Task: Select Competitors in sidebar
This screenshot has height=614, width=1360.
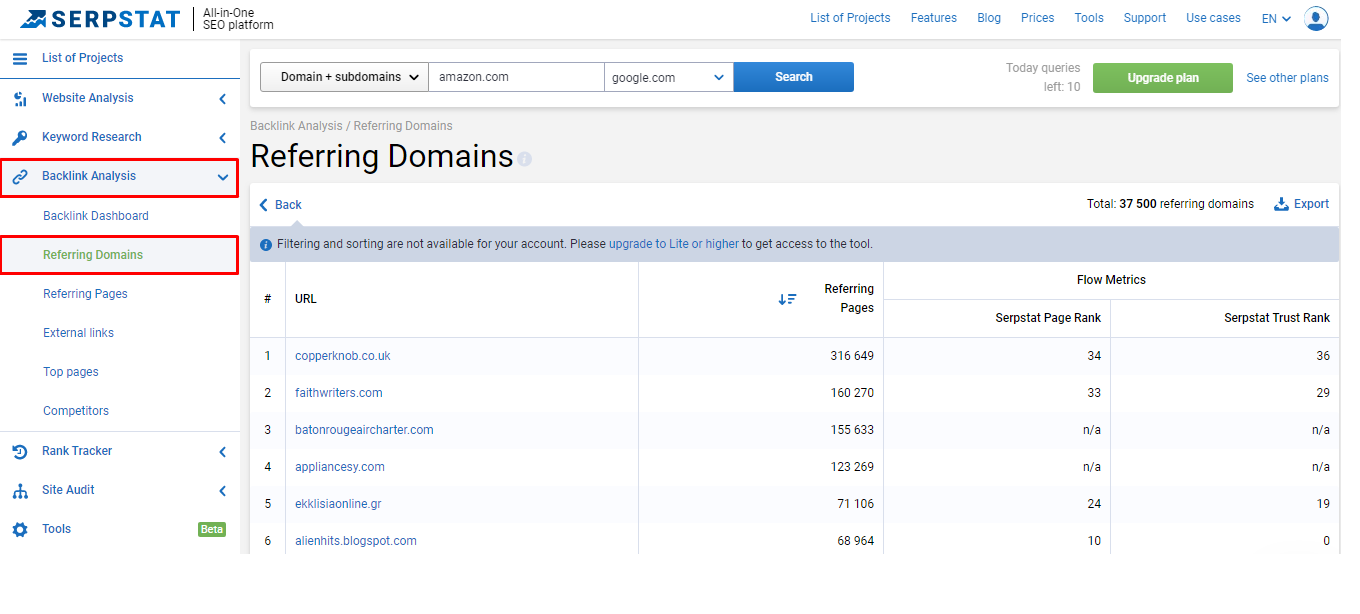Action: [x=76, y=411]
